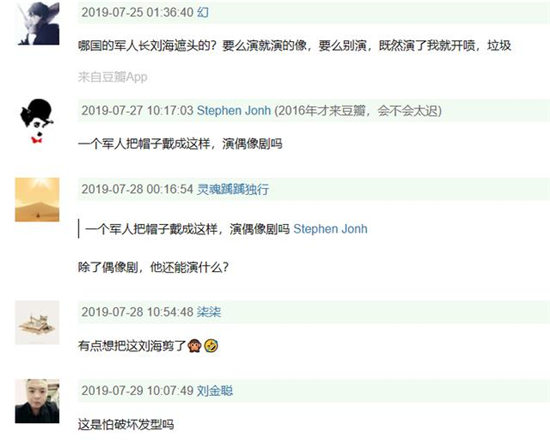Open the desert avatar of 灵魂踽踽独行
The image size is (550, 448).
point(37,200)
